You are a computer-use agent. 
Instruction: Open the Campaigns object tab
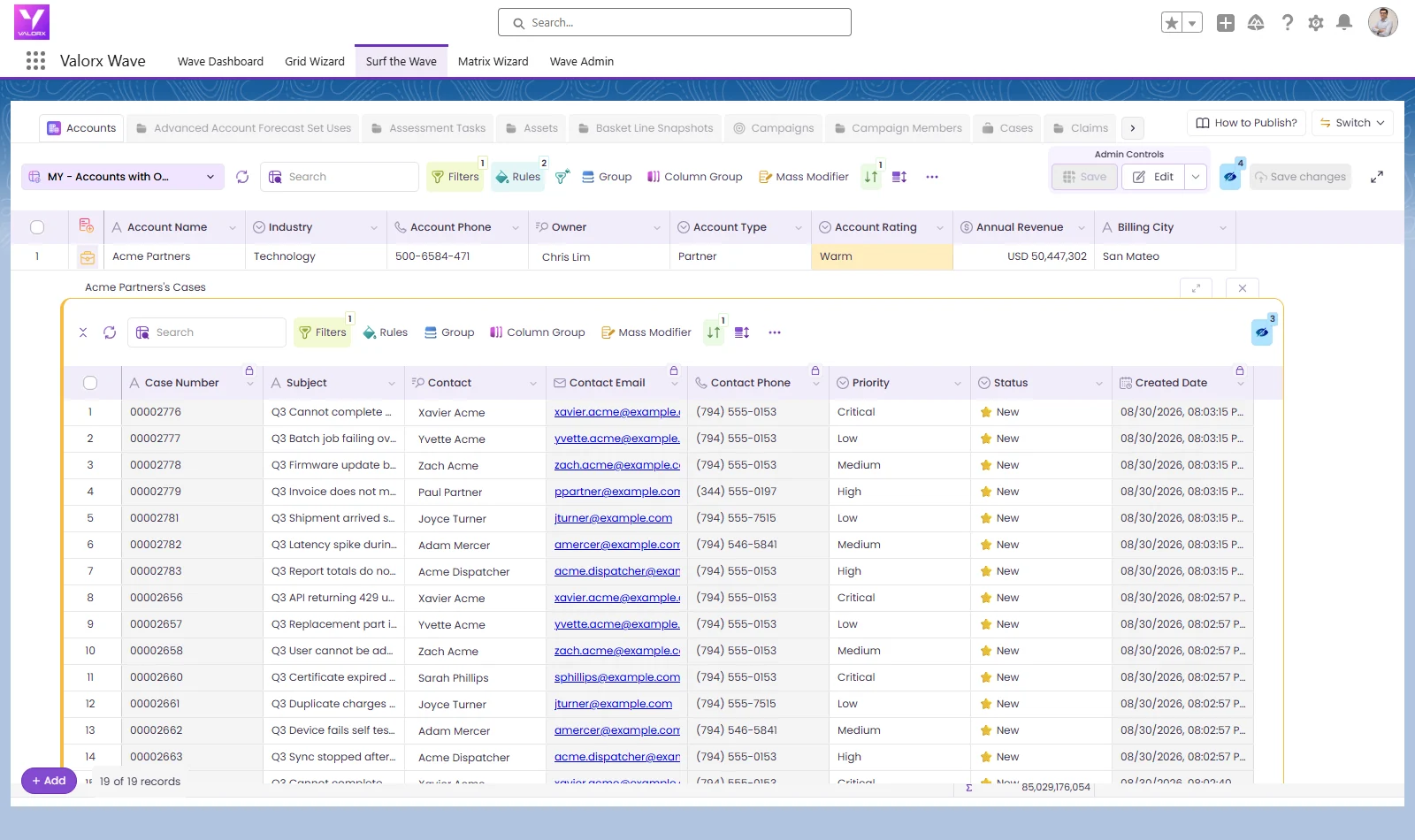coord(774,128)
